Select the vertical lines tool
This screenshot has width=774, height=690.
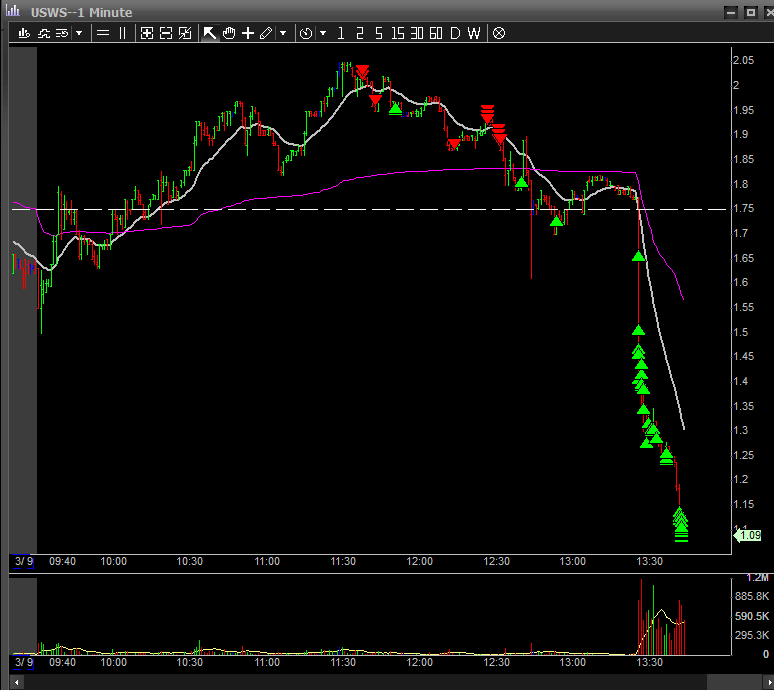pyautogui.click(x=122, y=33)
